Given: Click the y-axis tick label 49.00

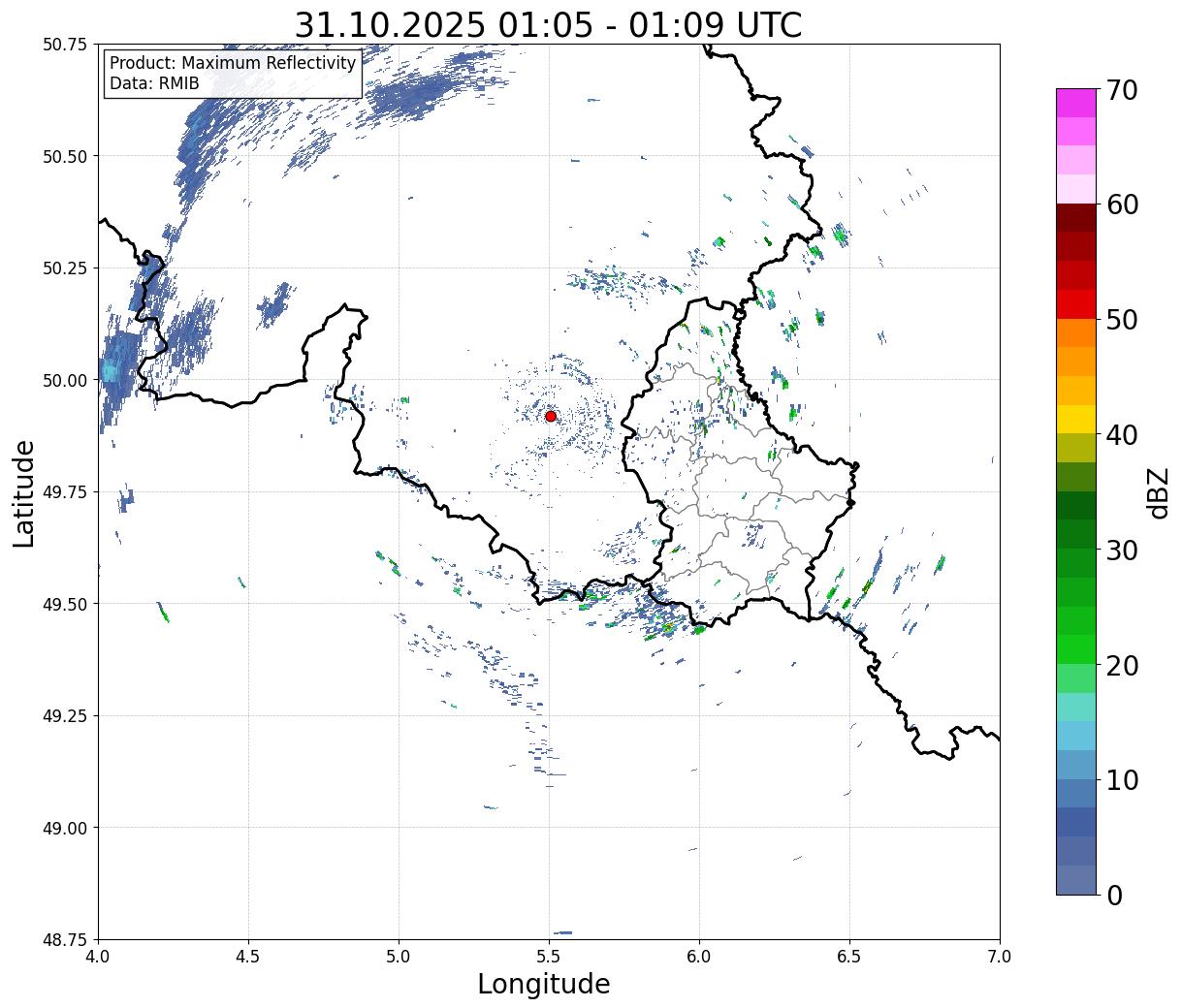Looking at the screenshot, I should [65, 828].
